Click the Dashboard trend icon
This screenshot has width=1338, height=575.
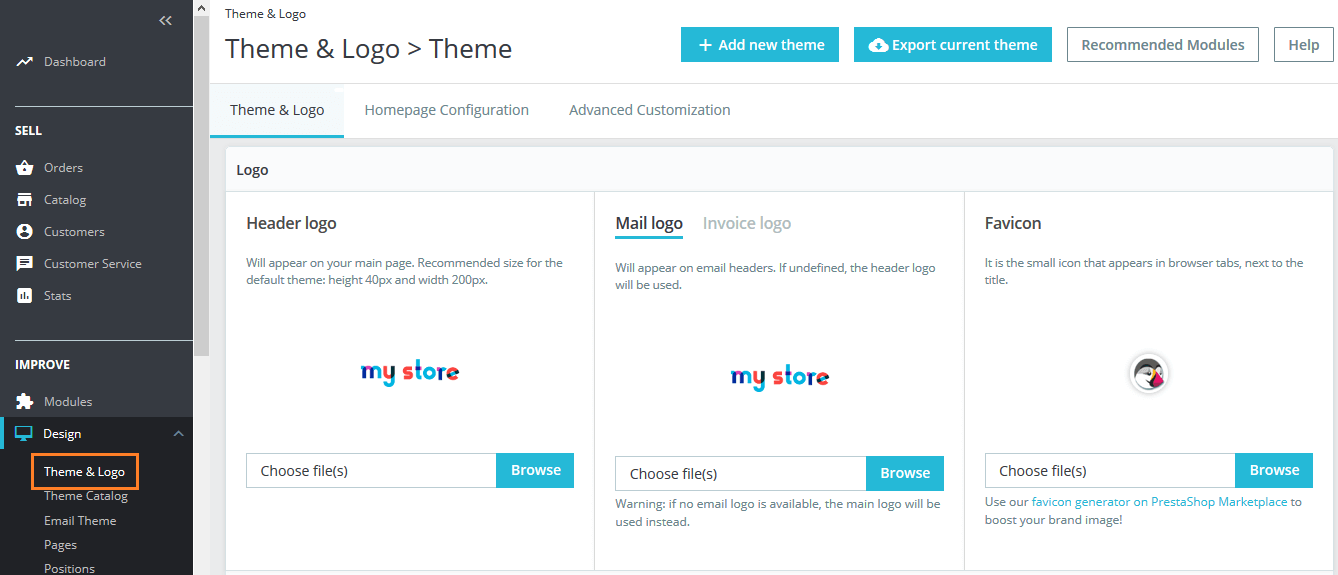click(x=25, y=62)
